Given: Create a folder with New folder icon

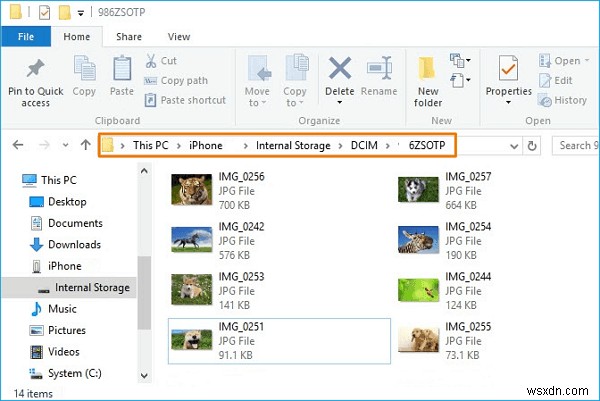Looking at the screenshot, I should [x=428, y=70].
